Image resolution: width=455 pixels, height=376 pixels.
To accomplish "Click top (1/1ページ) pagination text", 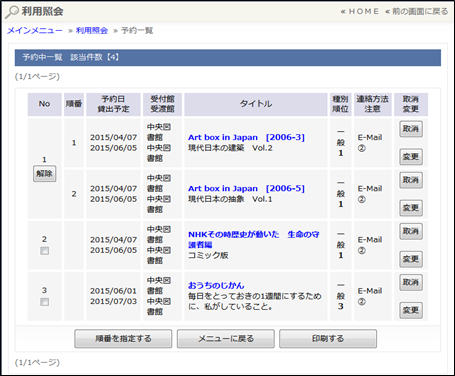I will pyautogui.click(x=37, y=77).
